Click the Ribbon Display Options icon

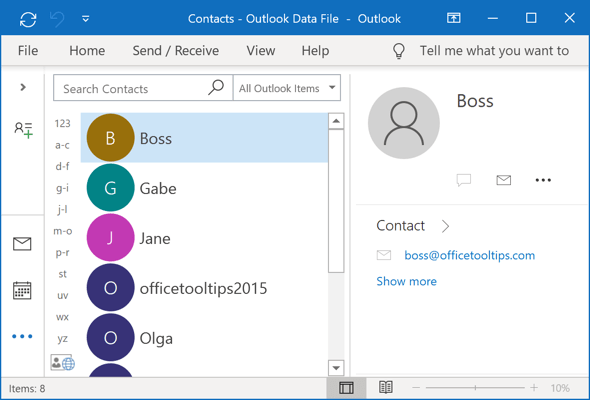[454, 18]
